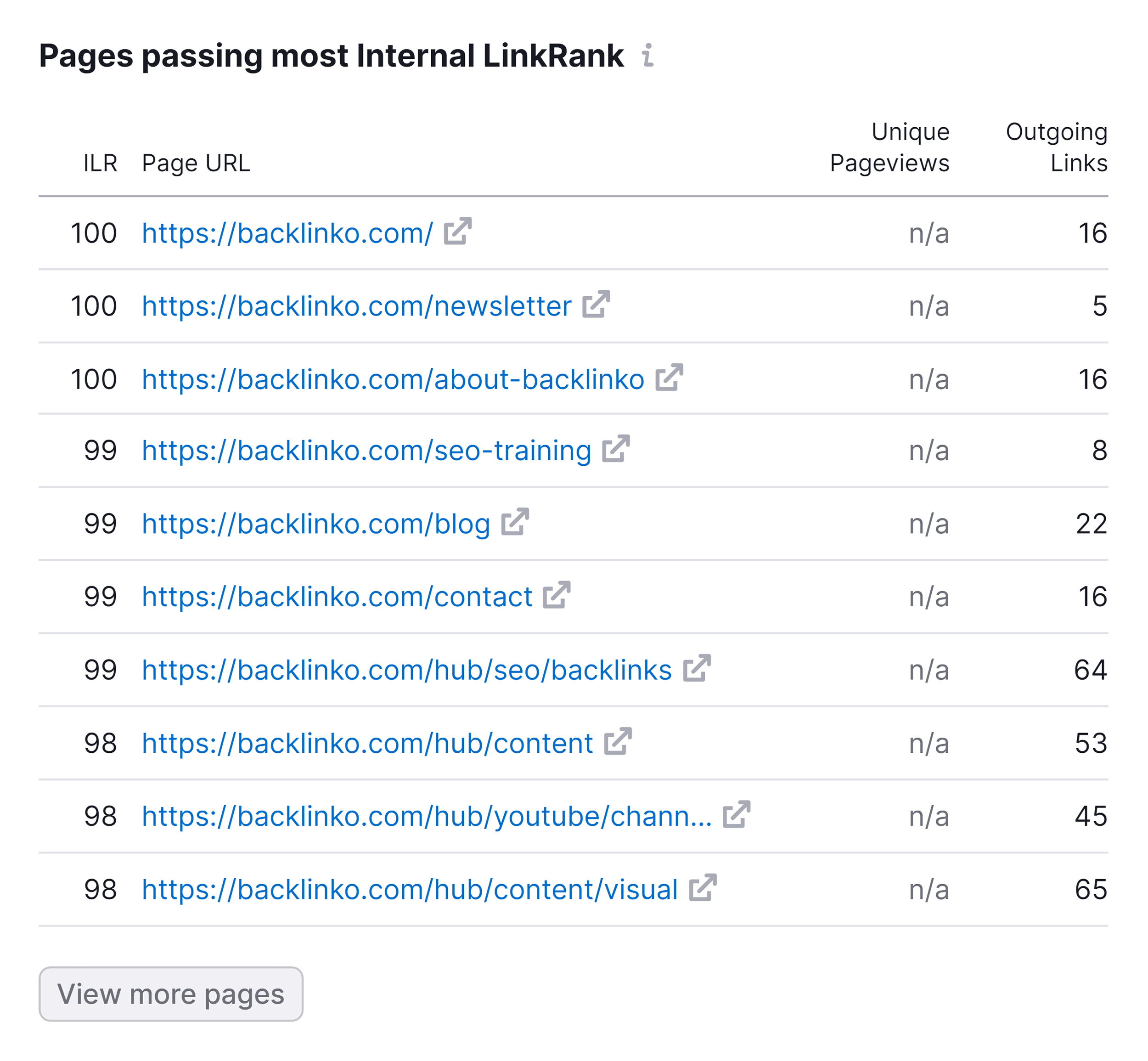Open the backlinko.com/hub/content/visual link
This screenshot has width=1148, height=1061.
(410, 890)
